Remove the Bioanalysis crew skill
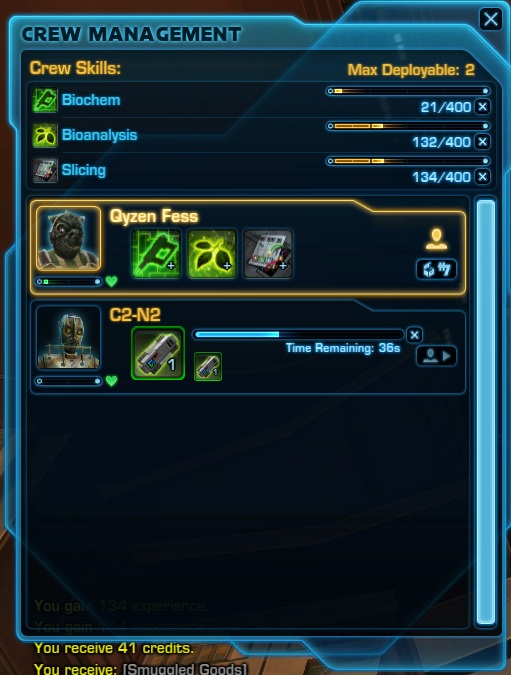Viewport: 511px width, 675px height. pos(483,142)
